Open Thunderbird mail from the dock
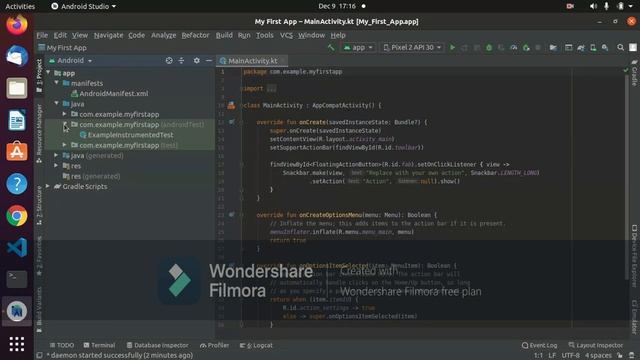Screen dimensions: 640x360 coord(17,56)
